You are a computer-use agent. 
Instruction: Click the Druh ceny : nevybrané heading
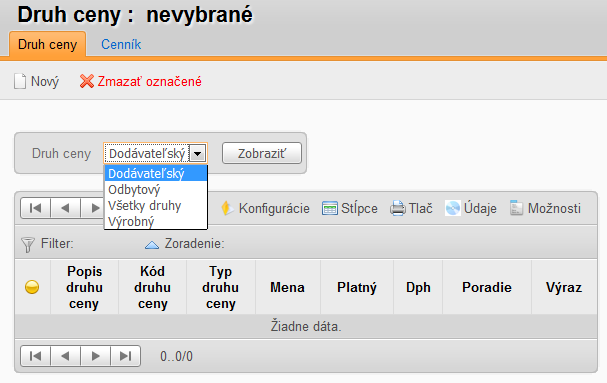coord(135,15)
